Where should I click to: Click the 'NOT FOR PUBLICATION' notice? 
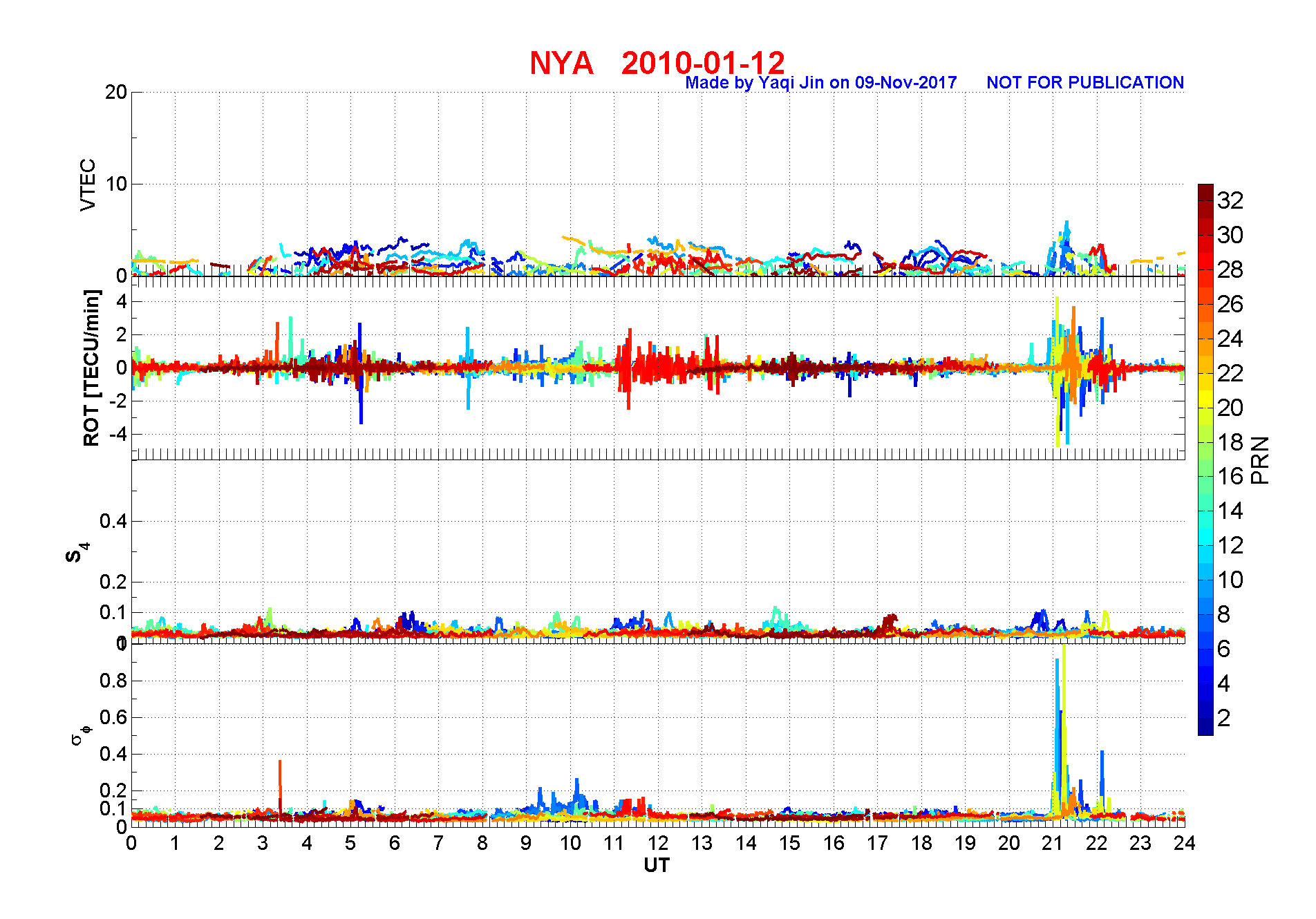point(1085,83)
